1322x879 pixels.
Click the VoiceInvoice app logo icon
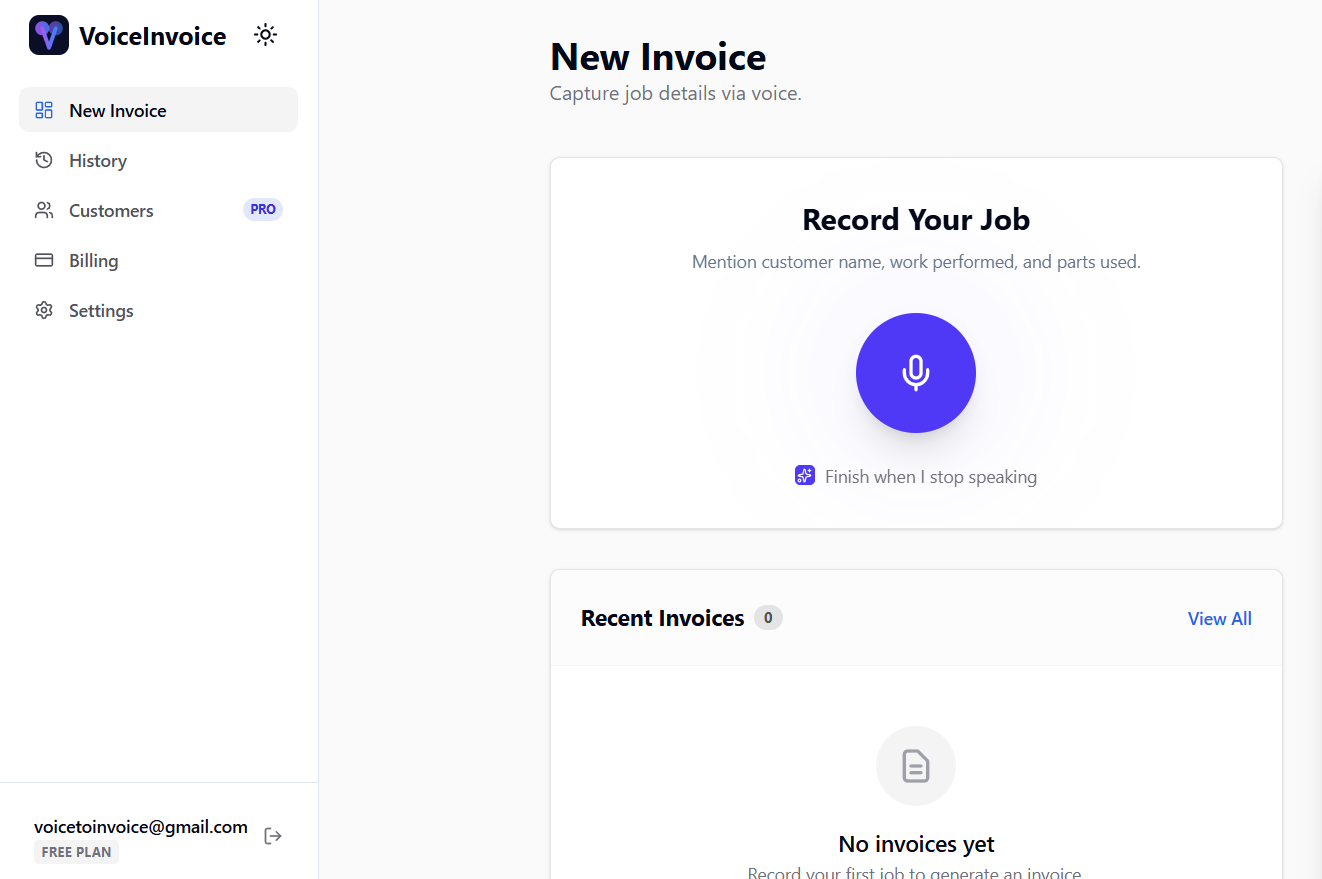[x=48, y=34]
